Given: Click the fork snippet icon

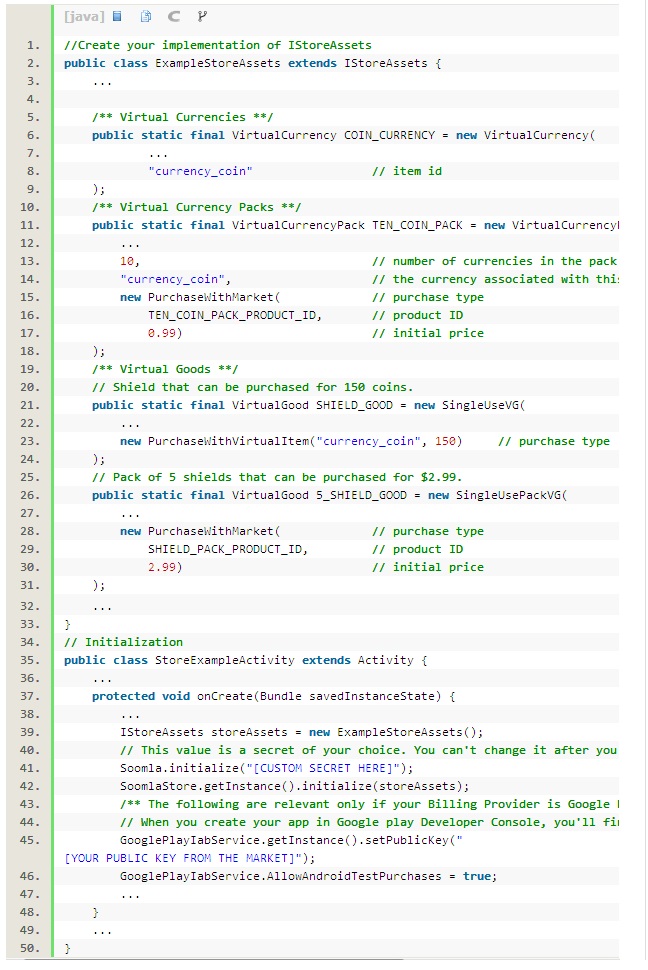Looking at the screenshot, I should [203, 17].
